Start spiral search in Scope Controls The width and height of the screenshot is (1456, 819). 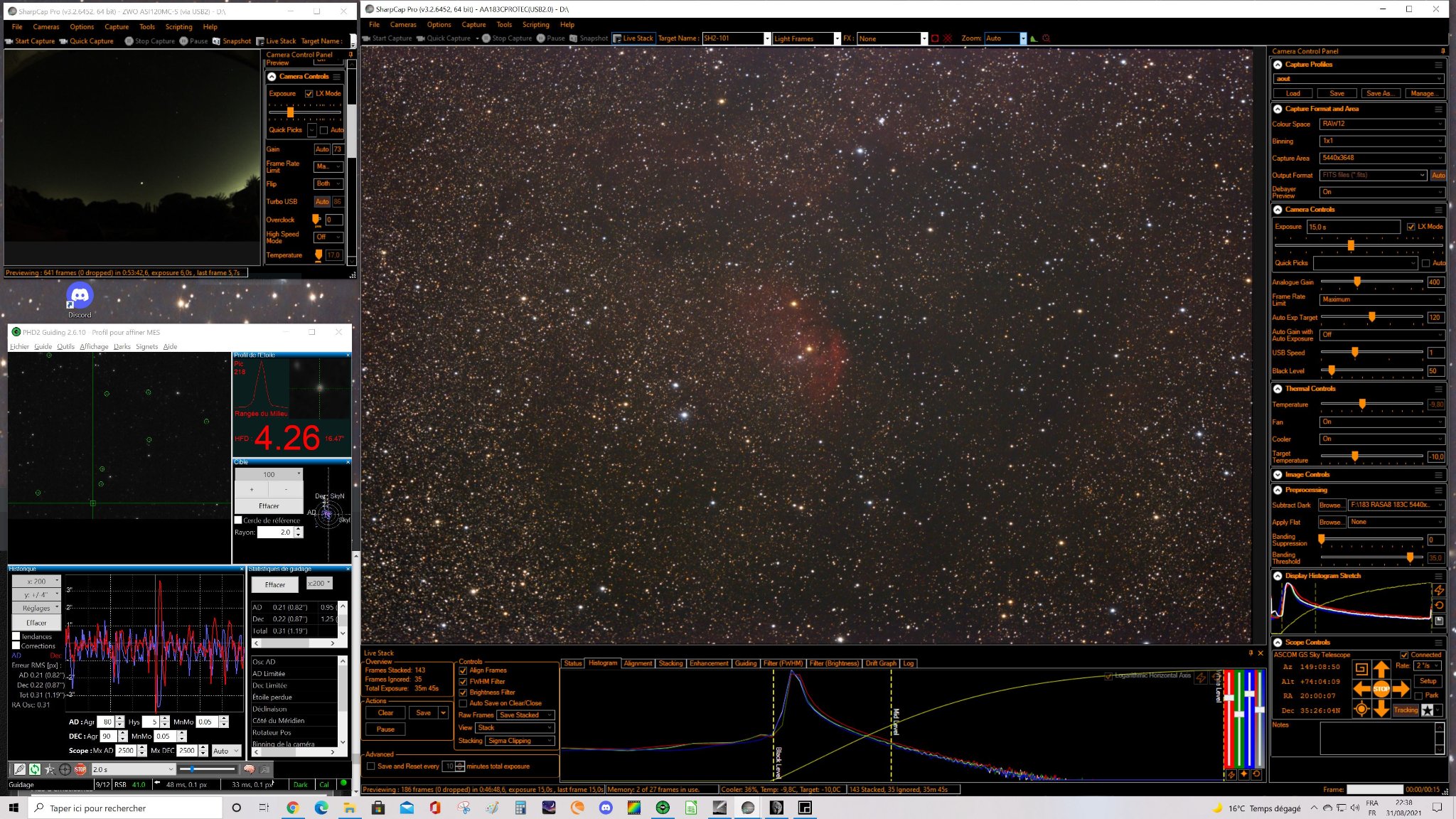pyautogui.click(x=1361, y=668)
